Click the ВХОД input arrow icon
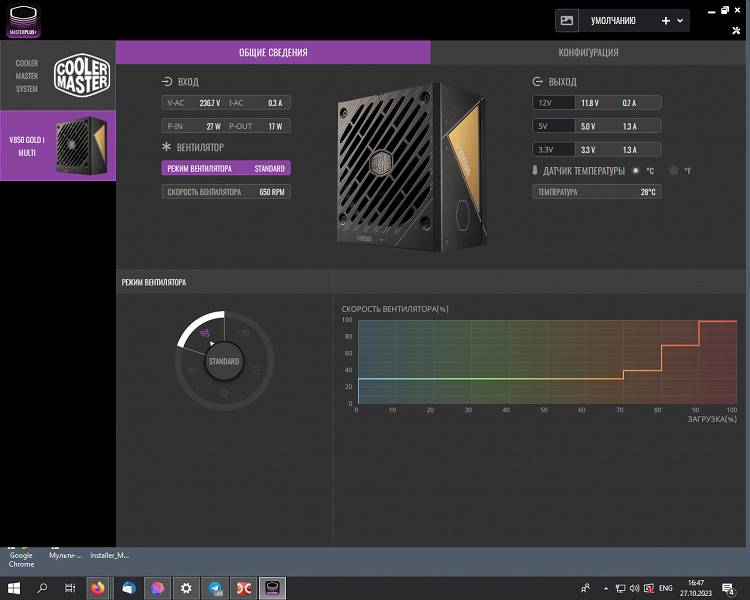The width and height of the screenshot is (750, 600). pyautogui.click(x=167, y=82)
